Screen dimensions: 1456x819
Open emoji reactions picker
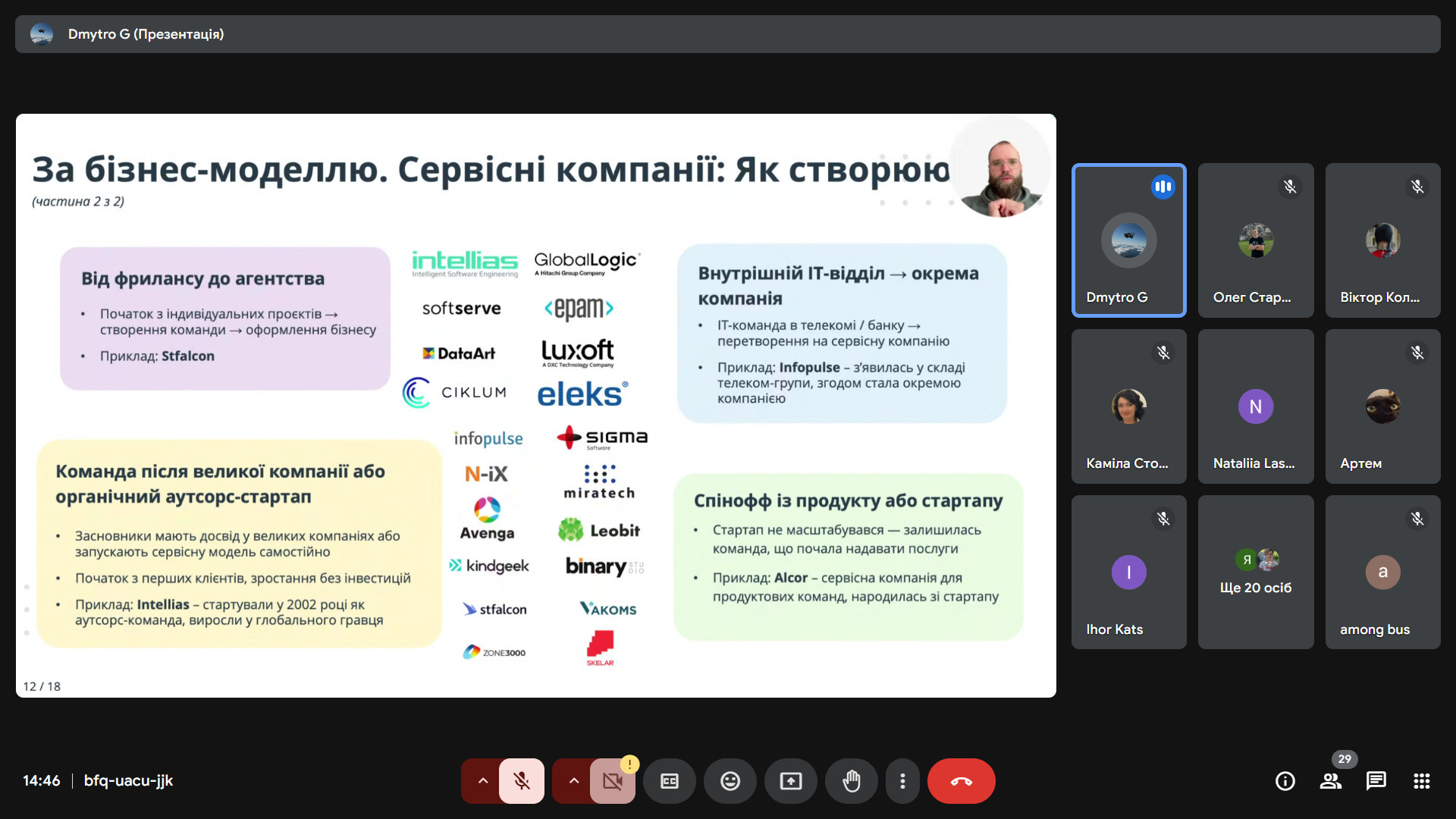730,781
